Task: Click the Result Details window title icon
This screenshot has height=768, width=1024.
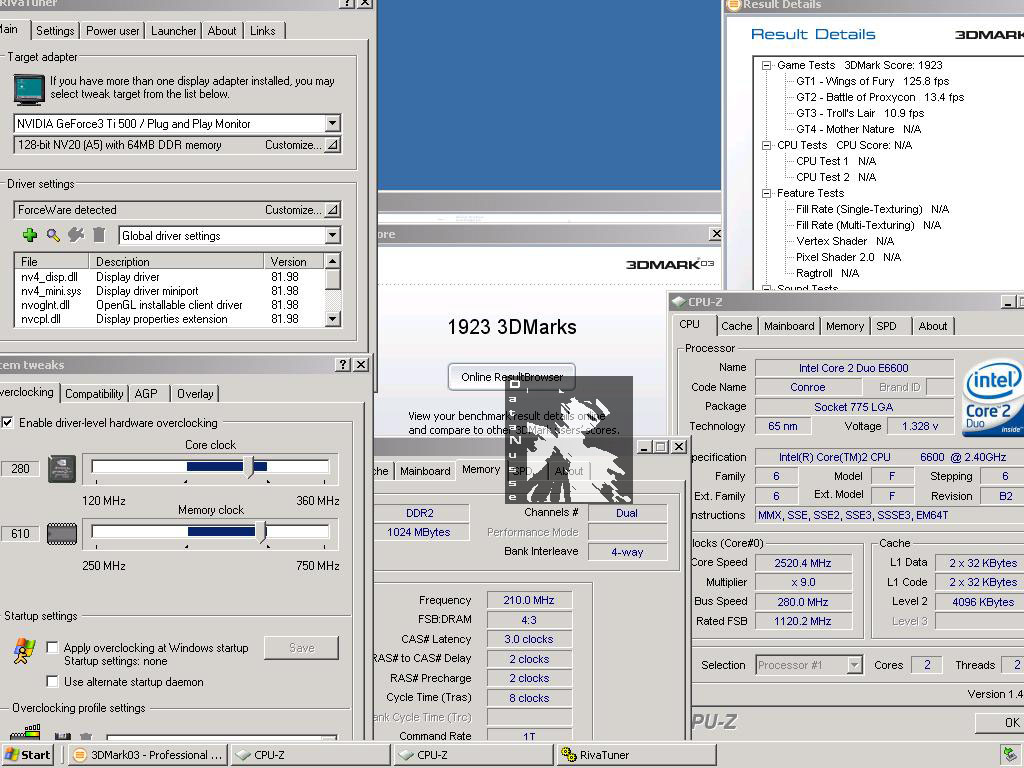Action: [x=734, y=5]
